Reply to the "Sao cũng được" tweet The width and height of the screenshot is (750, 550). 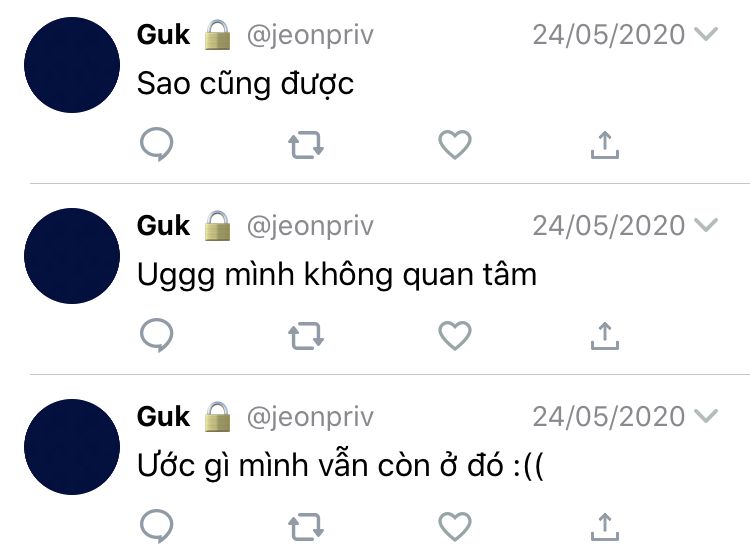[x=156, y=144]
